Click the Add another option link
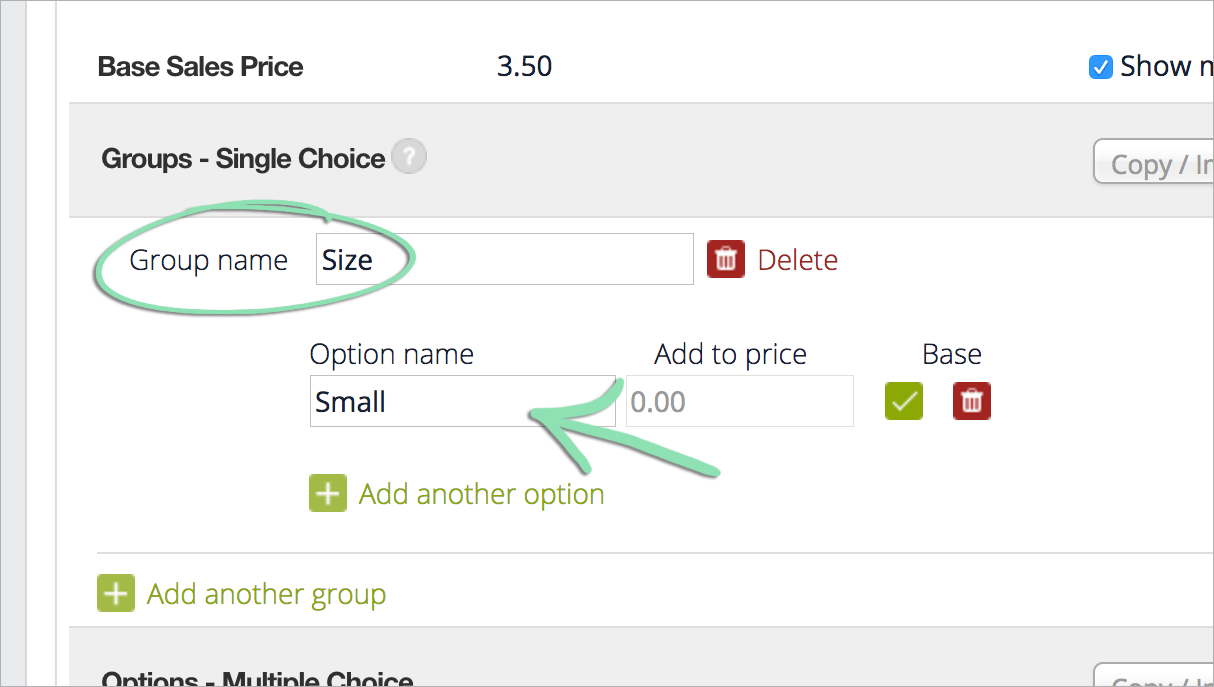Viewport: 1214px width, 687px height. 481,494
